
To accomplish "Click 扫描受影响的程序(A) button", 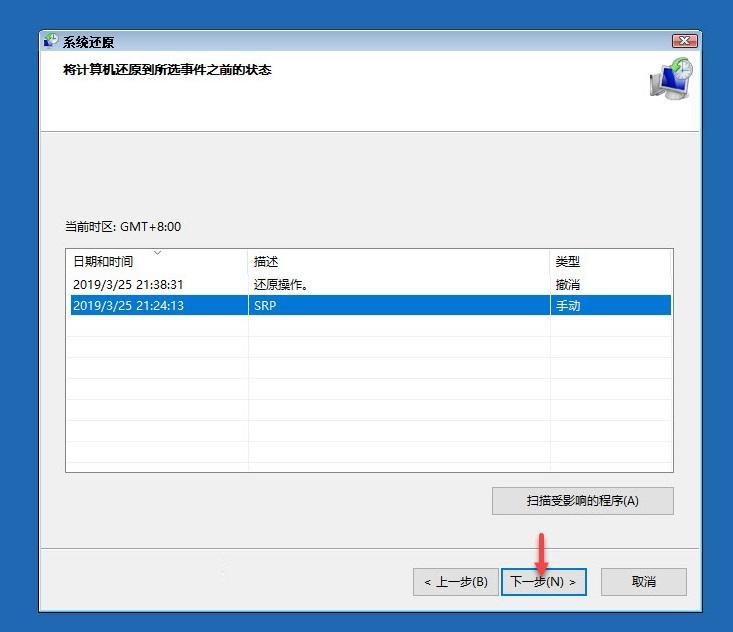I will click(x=582, y=501).
